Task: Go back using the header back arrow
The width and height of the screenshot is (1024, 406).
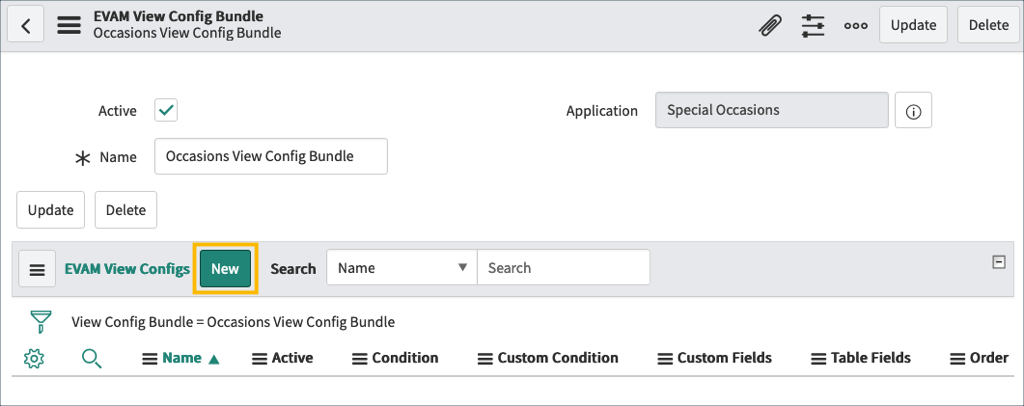Action: pos(25,25)
